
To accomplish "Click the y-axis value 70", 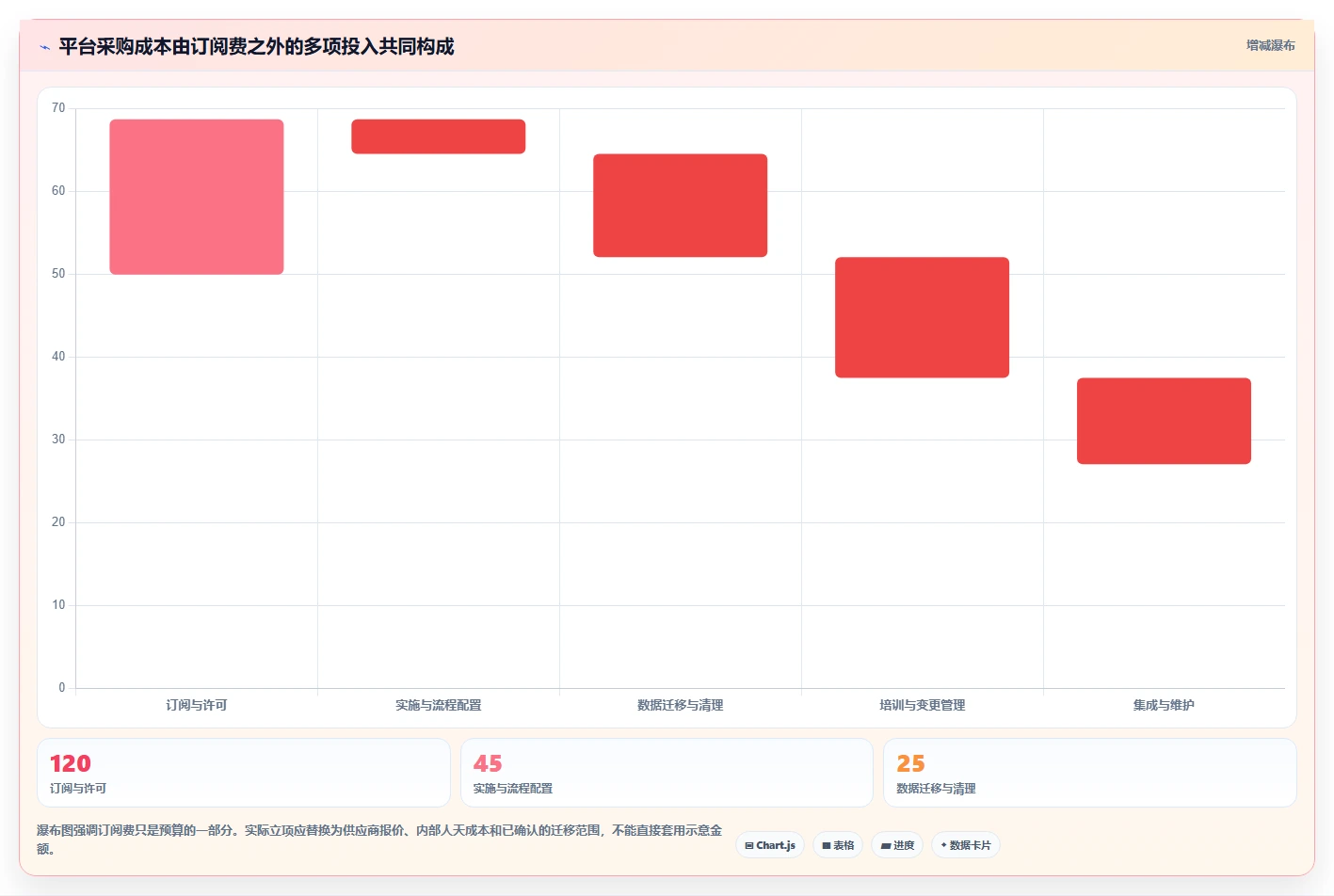I will tap(58, 108).
